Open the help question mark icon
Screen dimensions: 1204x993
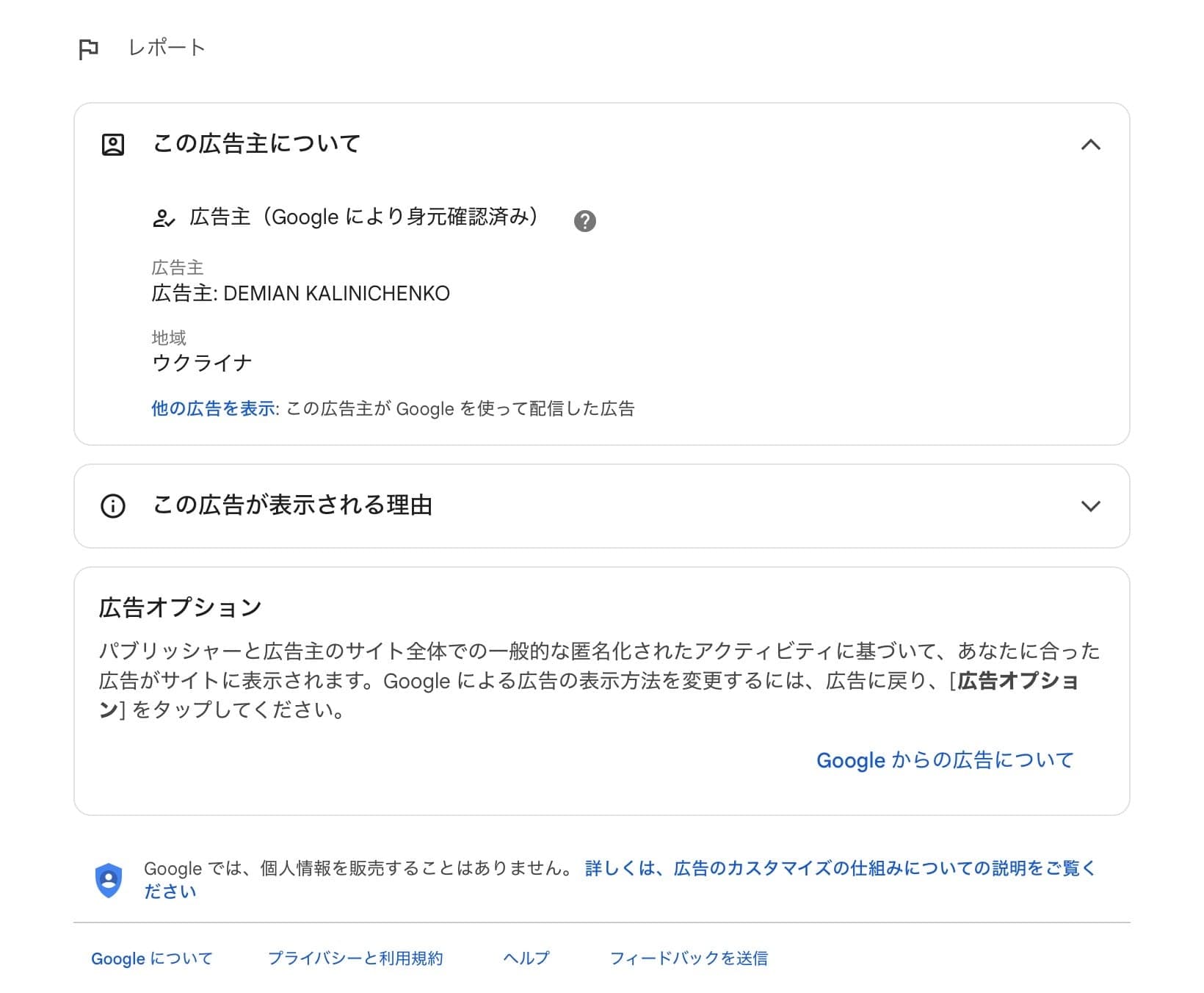point(584,220)
